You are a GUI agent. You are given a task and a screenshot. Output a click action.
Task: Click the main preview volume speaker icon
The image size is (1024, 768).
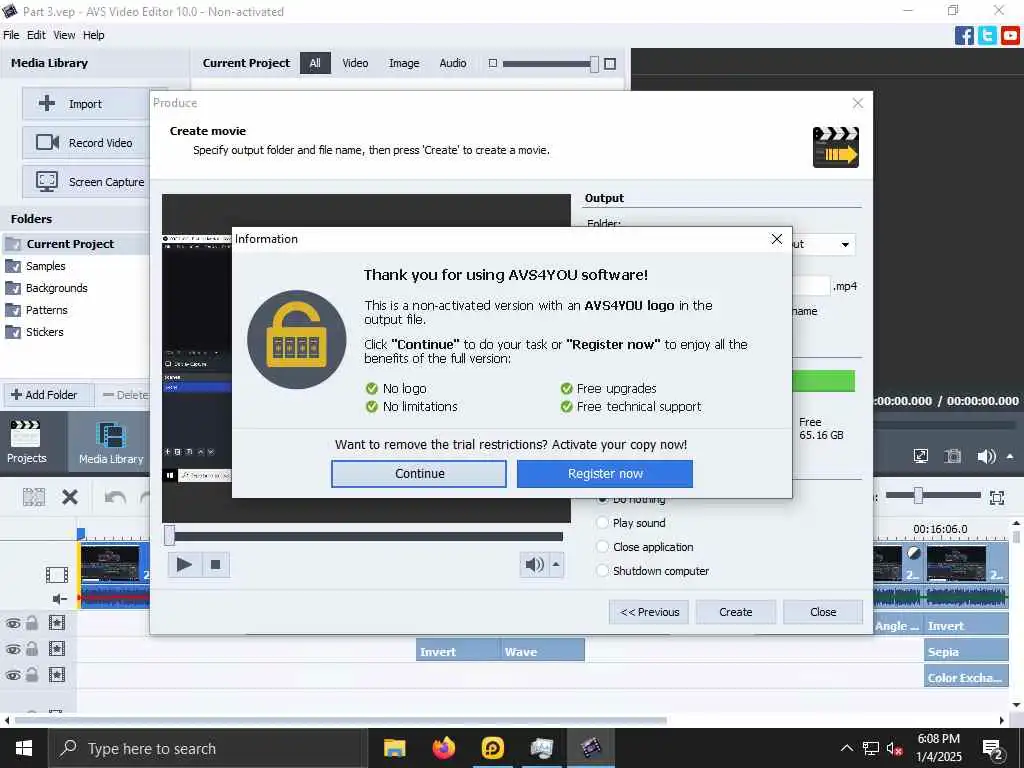pos(986,456)
